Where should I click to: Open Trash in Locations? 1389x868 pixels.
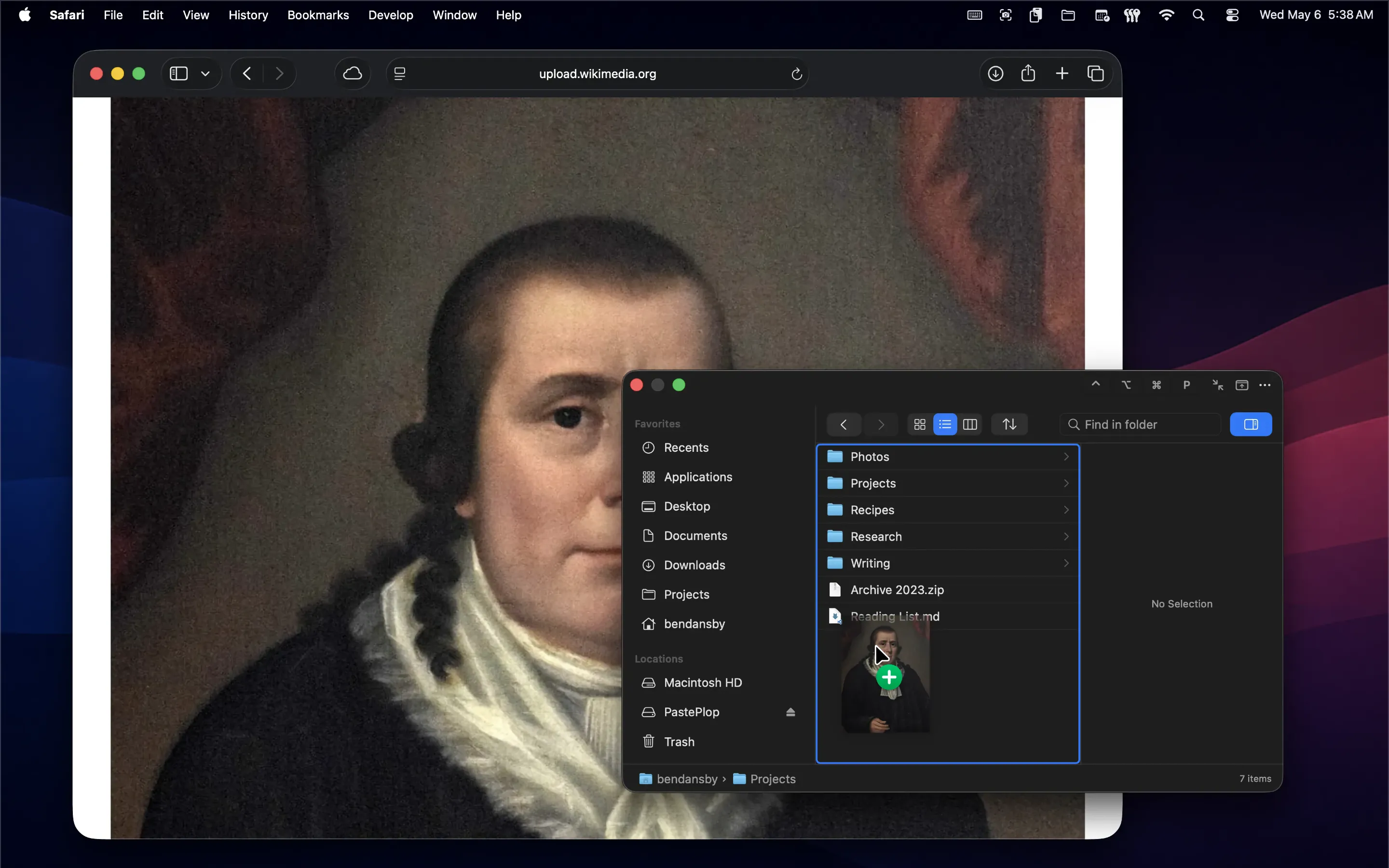667,741
